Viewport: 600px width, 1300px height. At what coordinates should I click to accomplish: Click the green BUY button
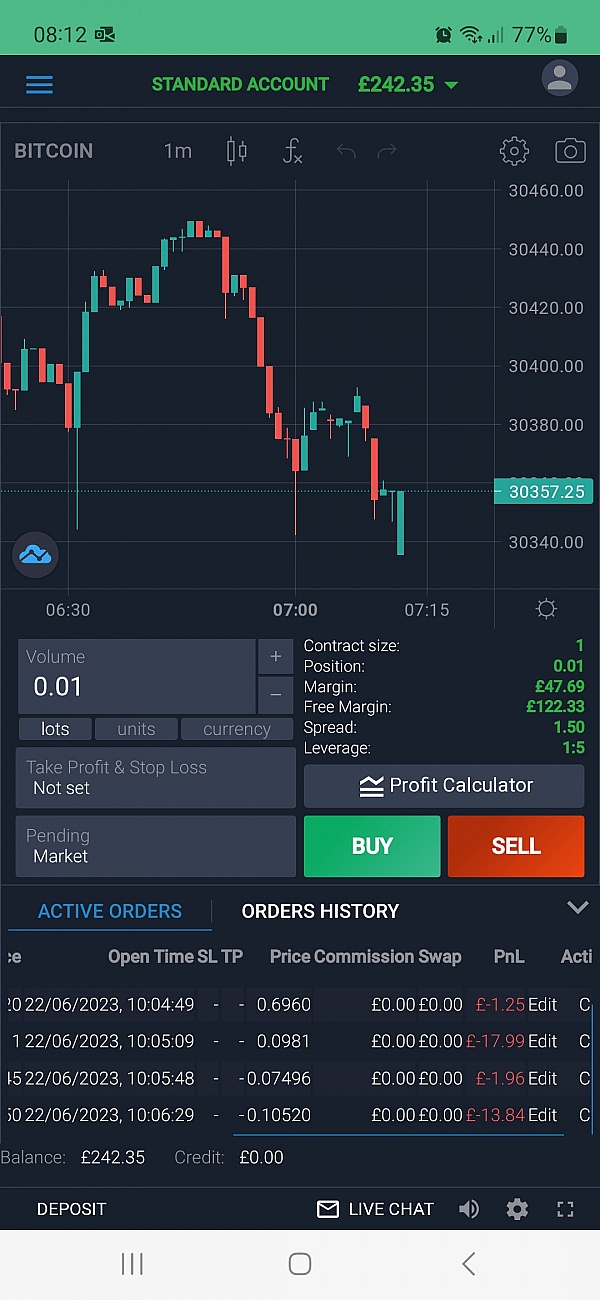[372, 846]
